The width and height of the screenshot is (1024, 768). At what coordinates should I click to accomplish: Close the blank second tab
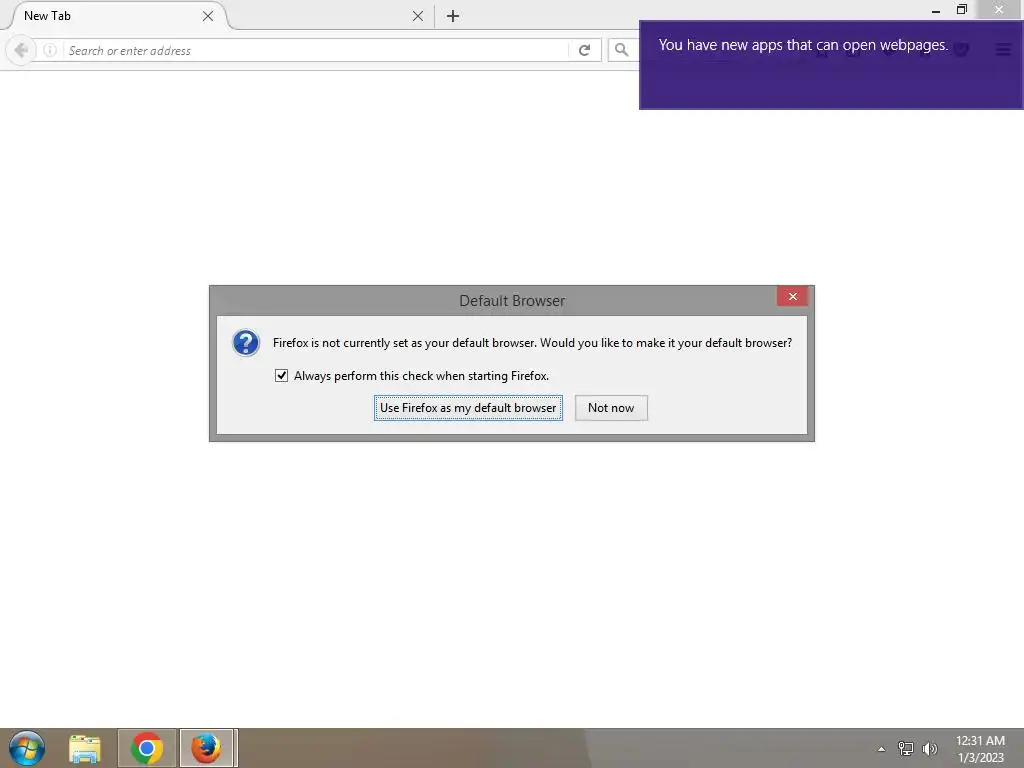(418, 16)
